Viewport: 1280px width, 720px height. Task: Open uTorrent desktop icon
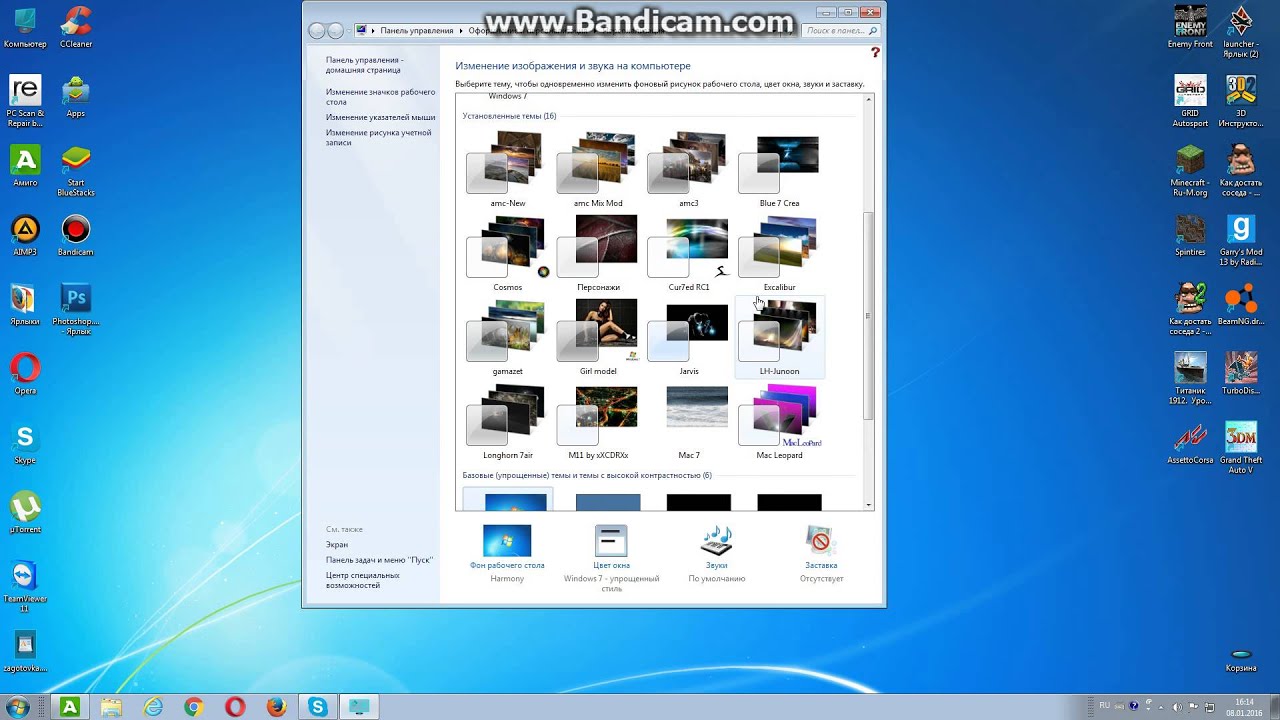click(25, 513)
